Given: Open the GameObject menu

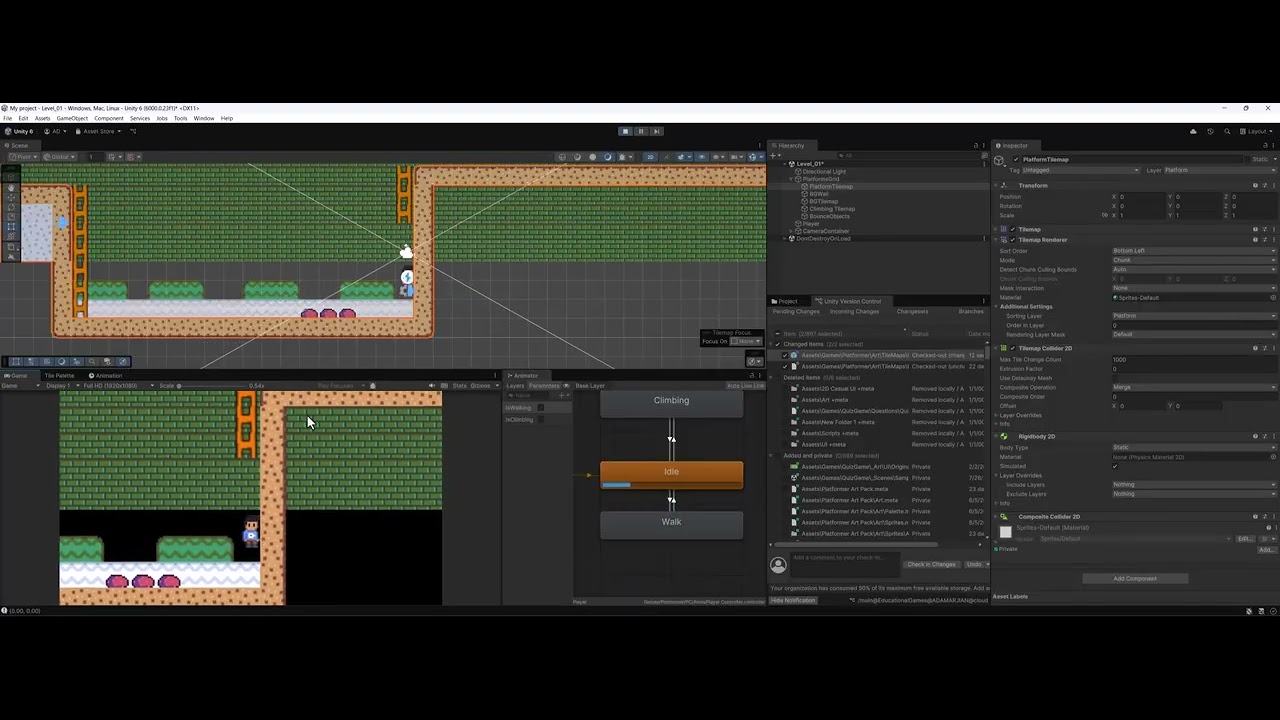Looking at the screenshot, I should pos(72,118).
